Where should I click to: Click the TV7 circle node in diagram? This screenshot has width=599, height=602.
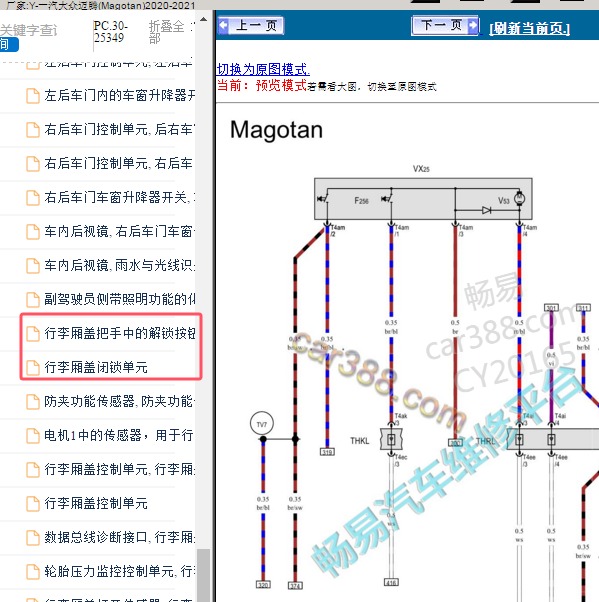pyautogui.click(x=262, y=424)
